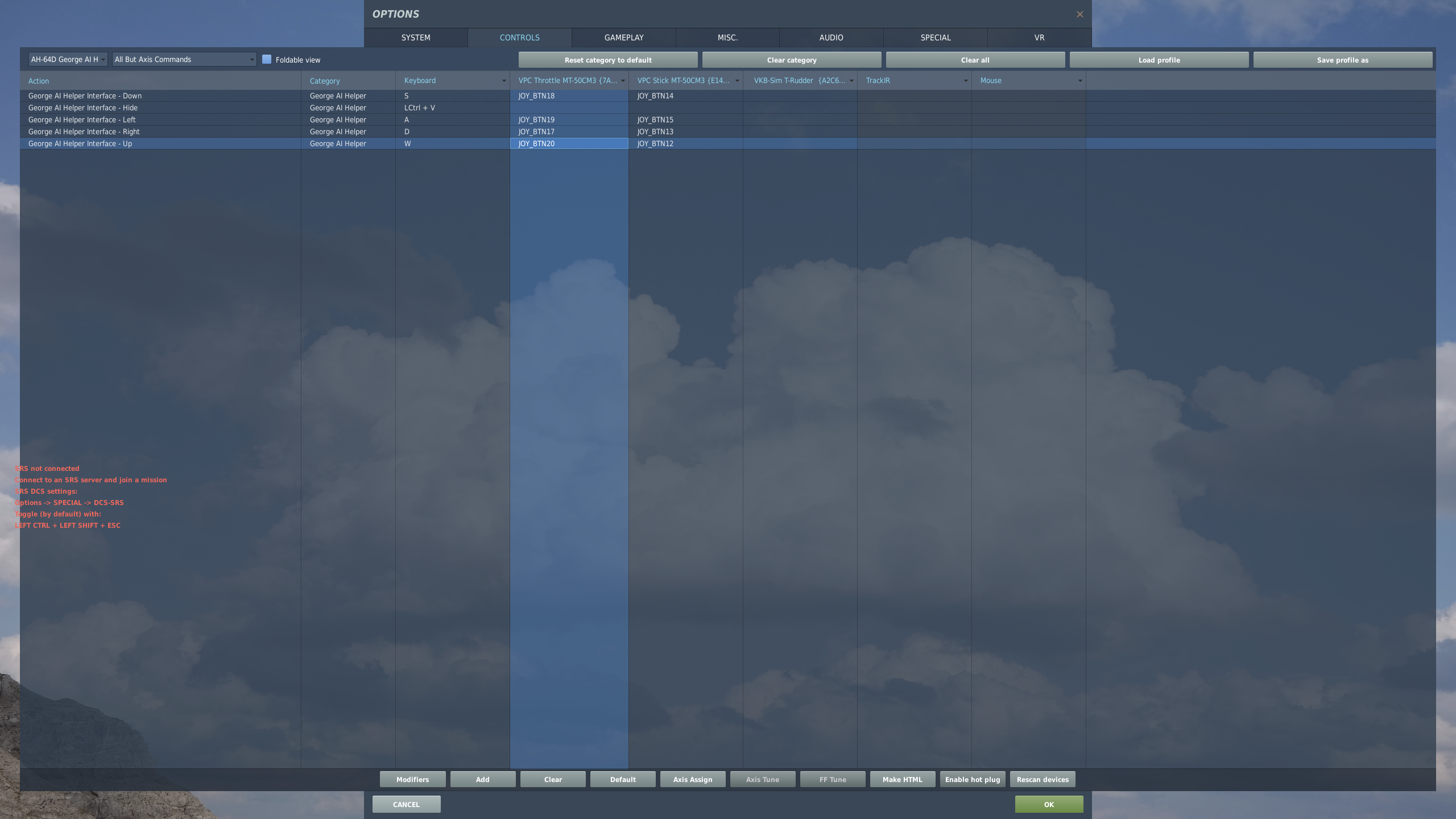Click the Default button
This screenshot has height=819, width=1456.
point(623,779)
